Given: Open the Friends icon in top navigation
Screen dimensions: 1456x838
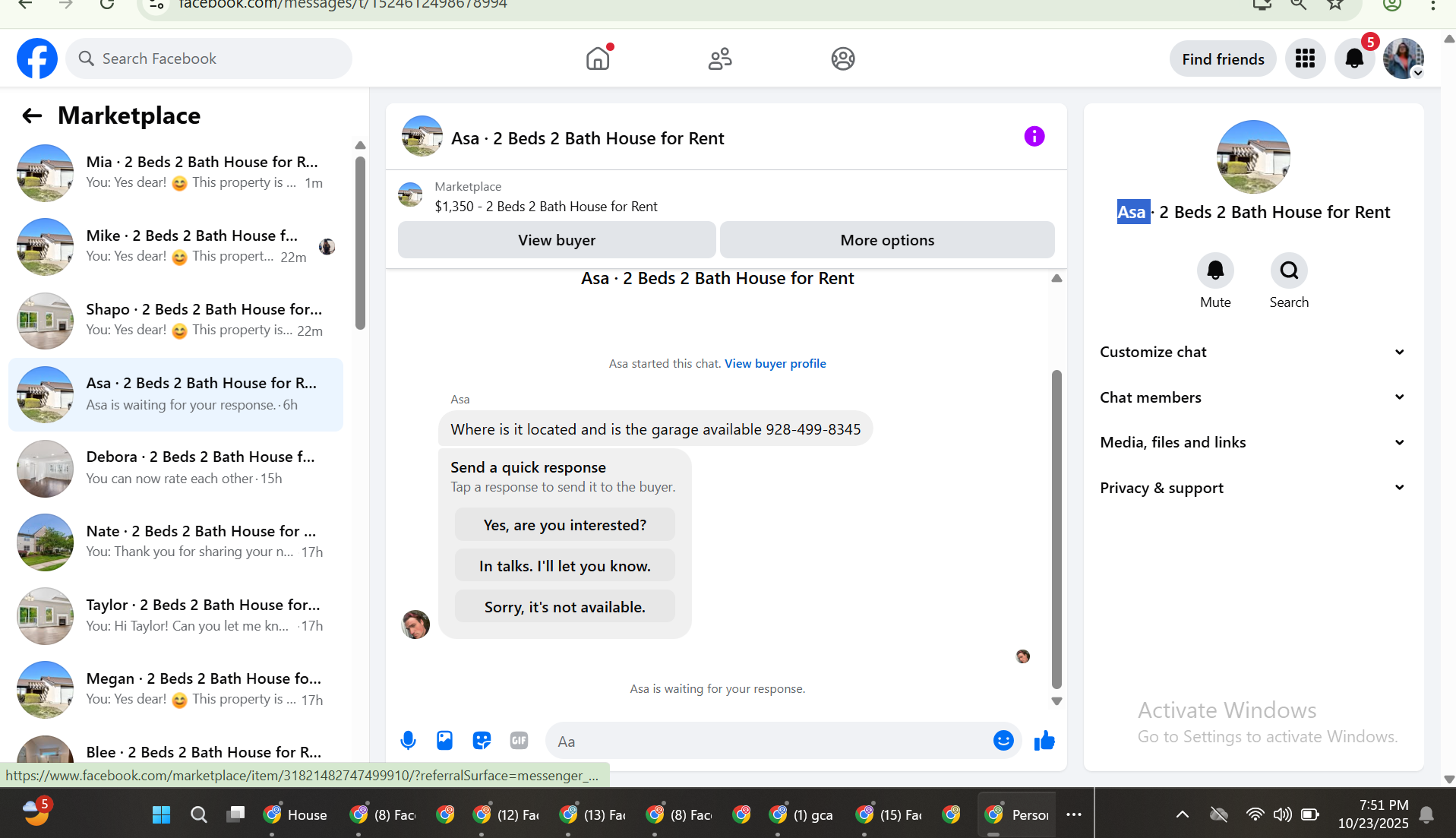Looking at the screenshot, I should (x=720, y=59).
